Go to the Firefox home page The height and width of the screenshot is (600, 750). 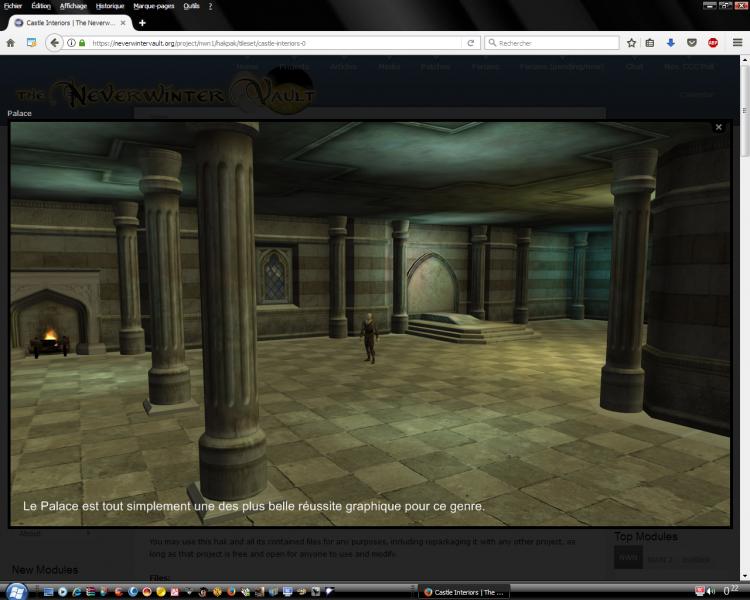click(11, 43)
